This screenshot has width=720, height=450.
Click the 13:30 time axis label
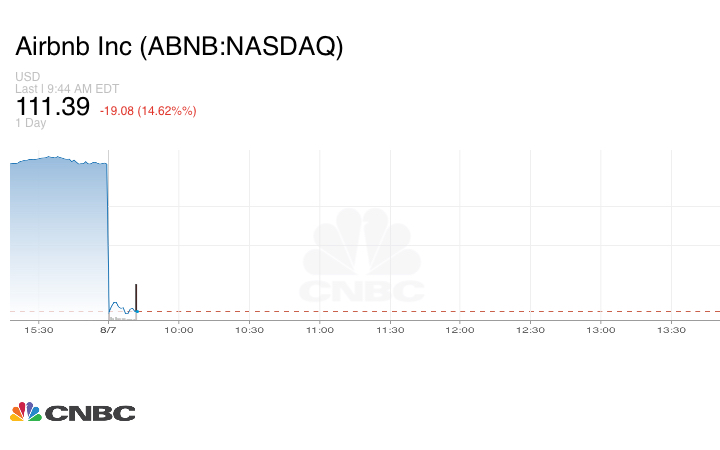(671, 330)
